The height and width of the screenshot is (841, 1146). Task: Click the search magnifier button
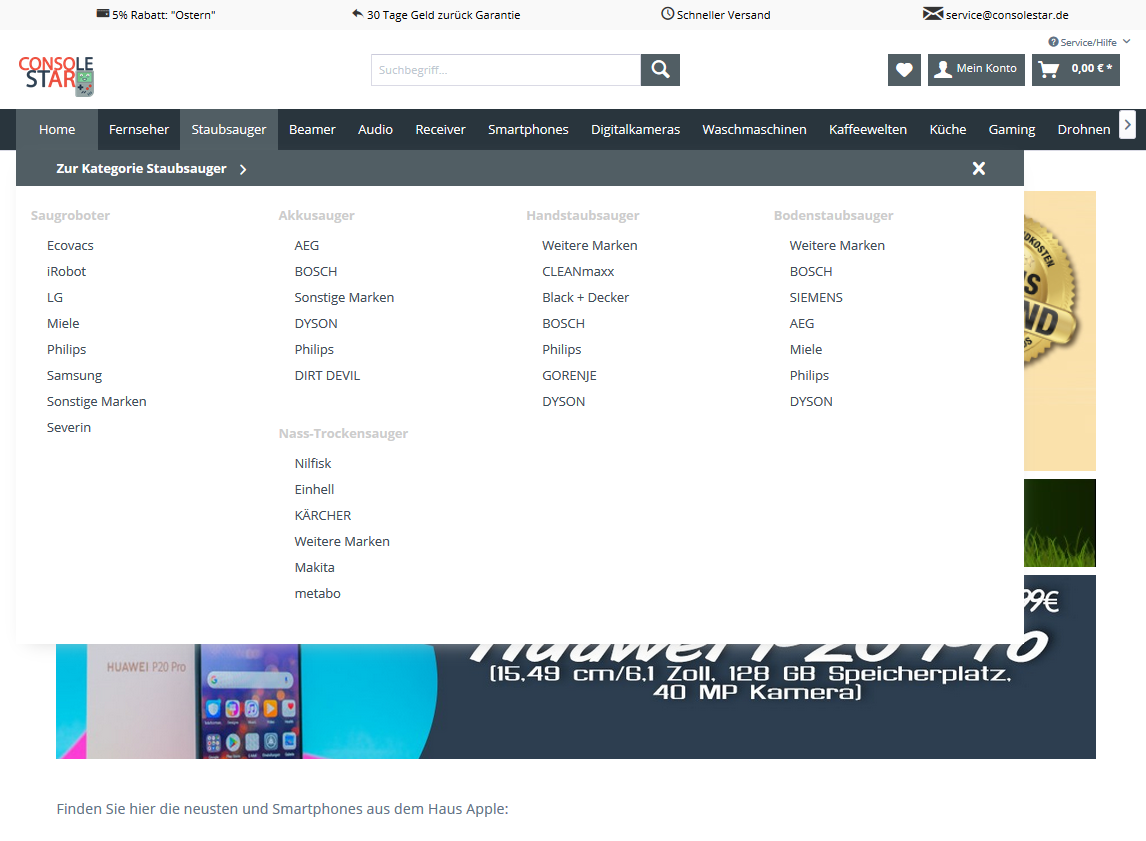point(660,70)
